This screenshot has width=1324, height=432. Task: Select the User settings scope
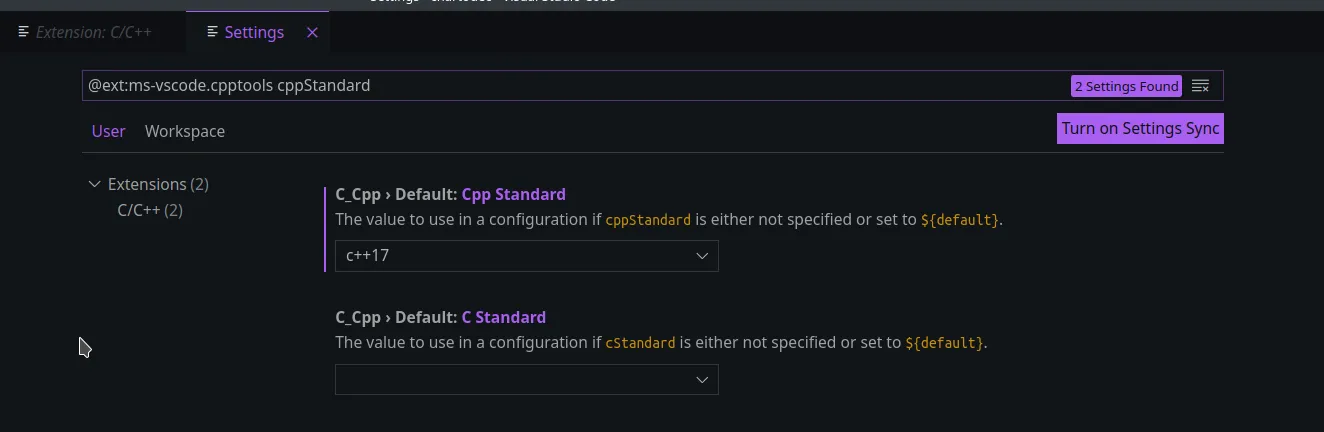pyautogui.click(x=108, y=131)
